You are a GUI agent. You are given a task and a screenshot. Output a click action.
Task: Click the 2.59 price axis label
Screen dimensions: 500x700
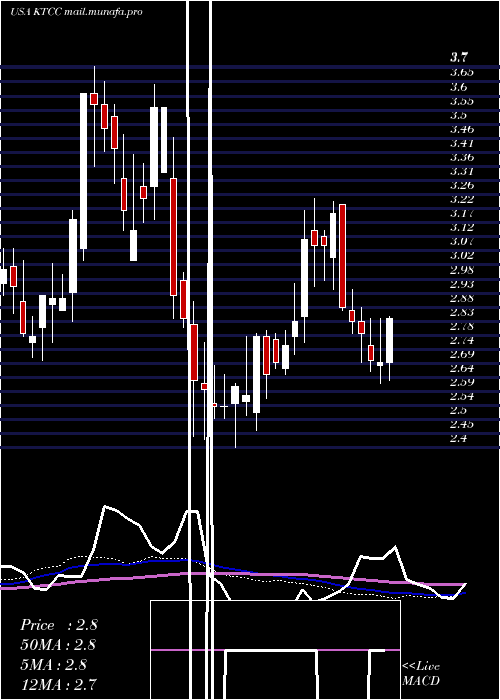[462, 382]
